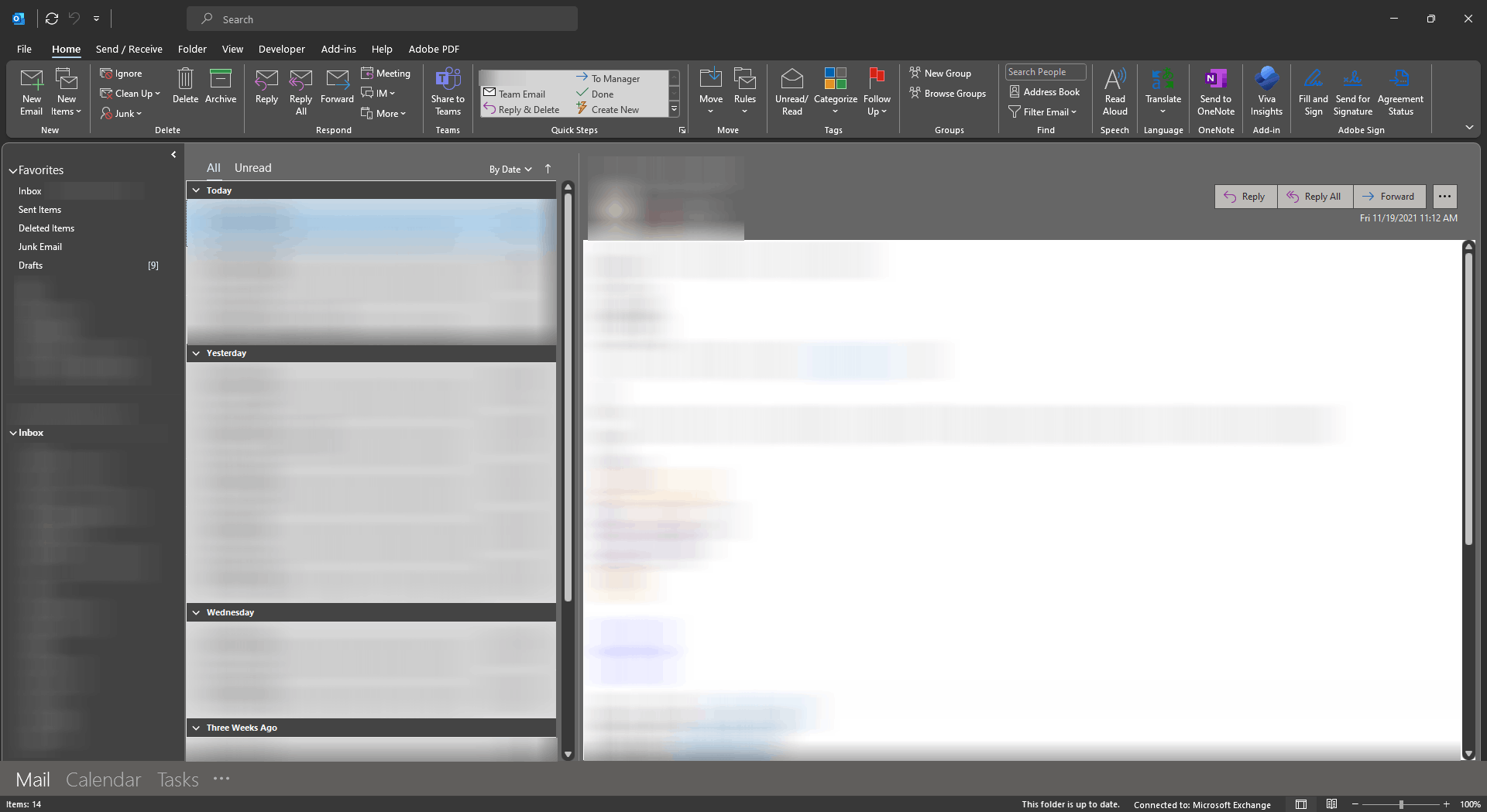Delete the selected message
This screenshot has height=812, width=1487.
coord(185,86)
